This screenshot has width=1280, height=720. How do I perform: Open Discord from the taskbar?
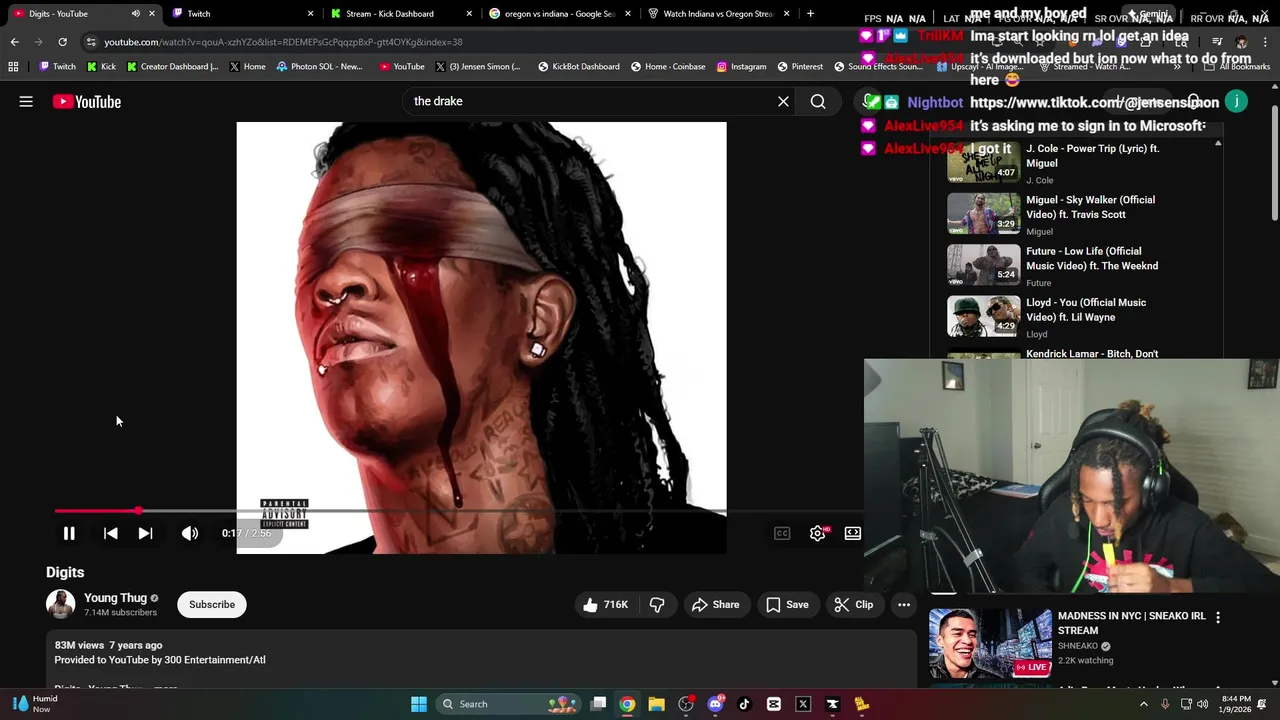coord(715,704)
